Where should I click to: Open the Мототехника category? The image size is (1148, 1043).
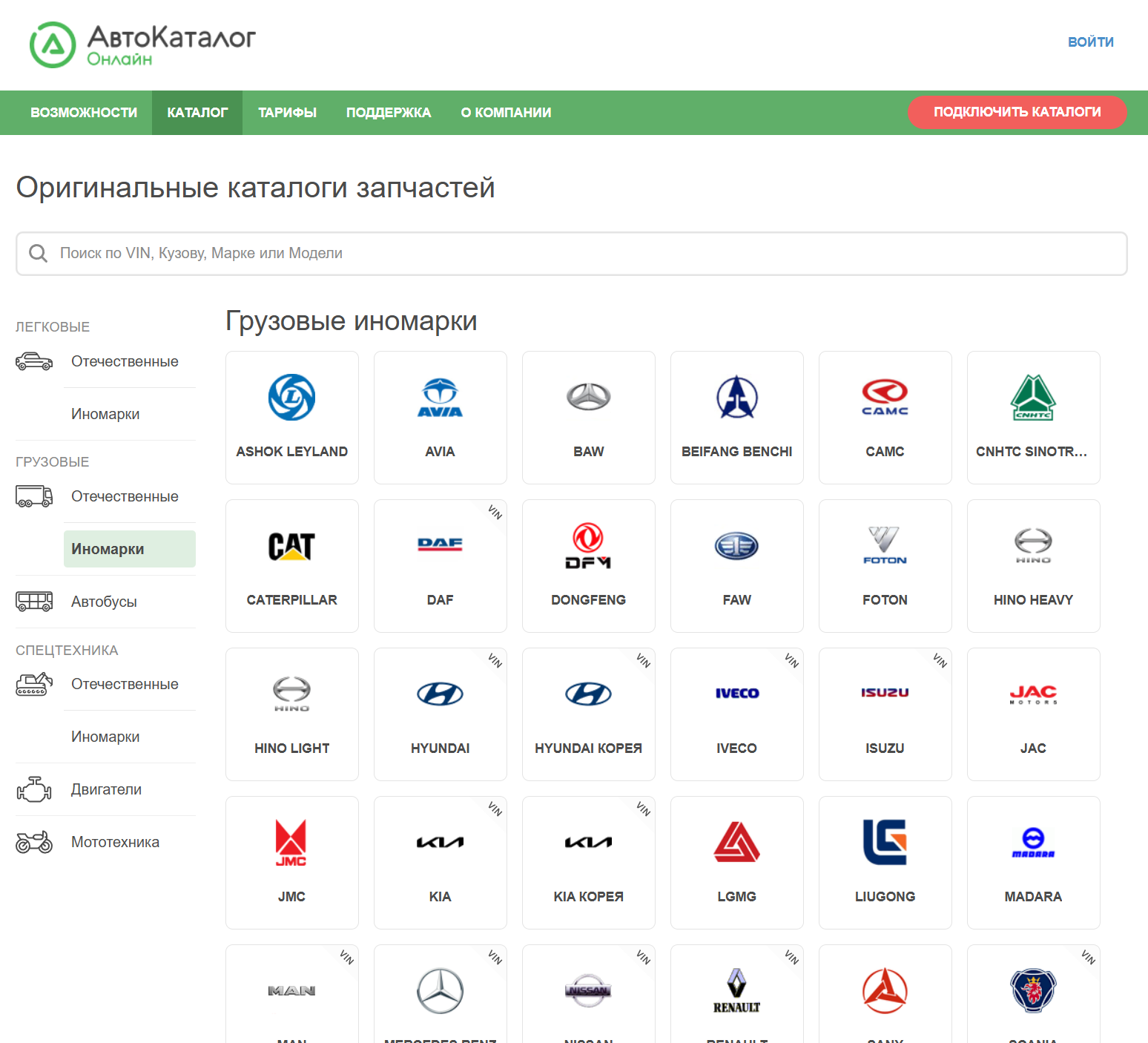pos(115,842)
